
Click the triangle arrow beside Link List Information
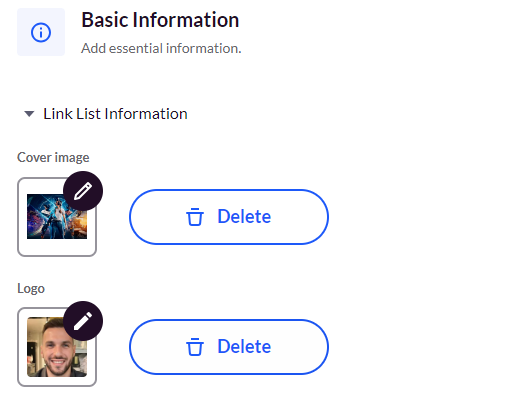pos(29,114)
